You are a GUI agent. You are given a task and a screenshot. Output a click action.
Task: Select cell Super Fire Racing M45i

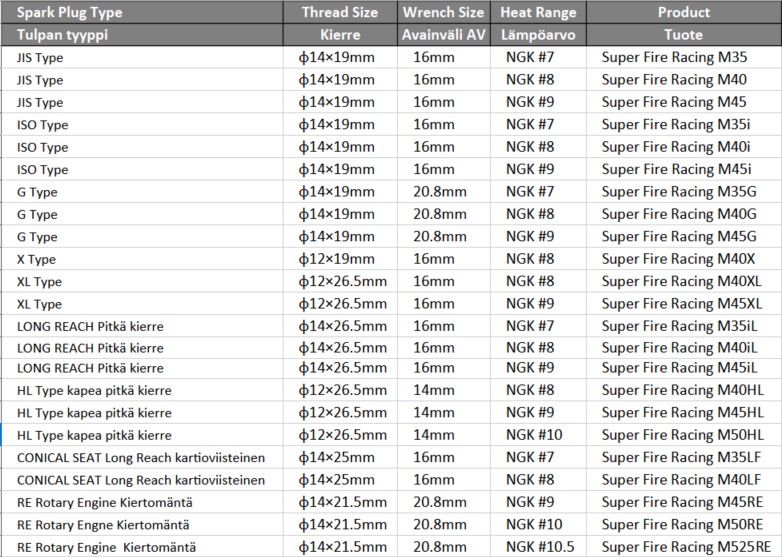[x=684, y=170]
